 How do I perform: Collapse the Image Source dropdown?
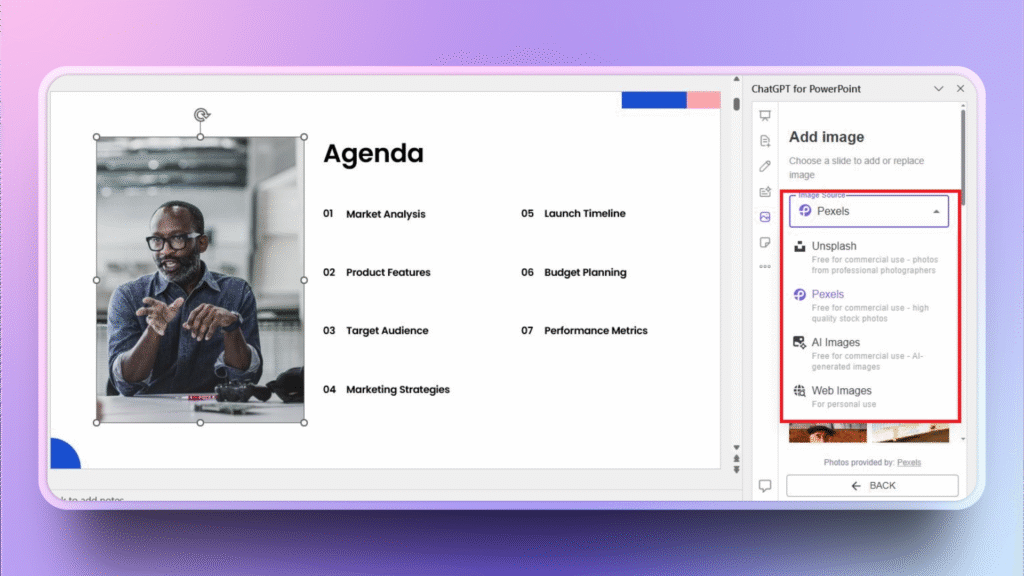[936, 212]
